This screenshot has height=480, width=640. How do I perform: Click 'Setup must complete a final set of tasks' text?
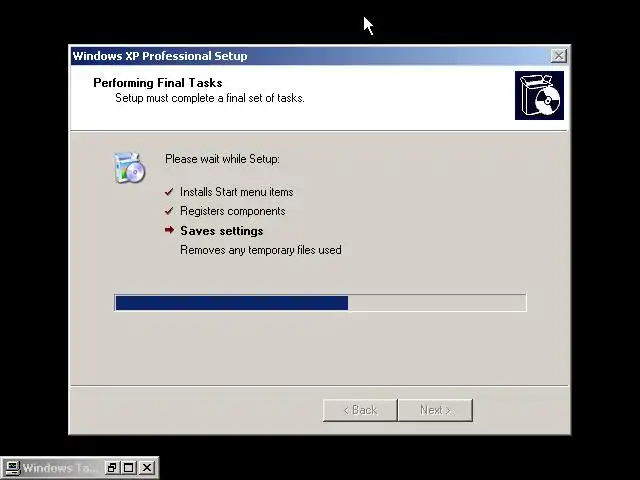(x=210, y=98)
